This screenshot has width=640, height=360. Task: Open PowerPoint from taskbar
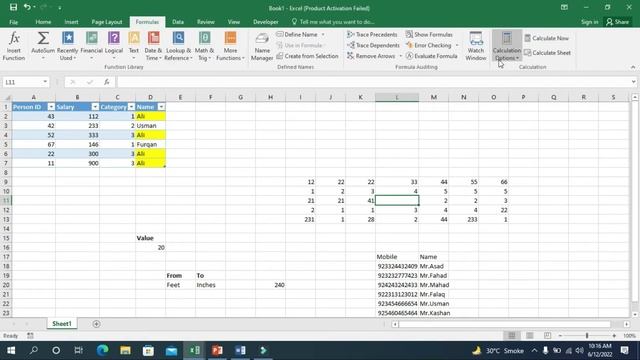pos(217,350)
